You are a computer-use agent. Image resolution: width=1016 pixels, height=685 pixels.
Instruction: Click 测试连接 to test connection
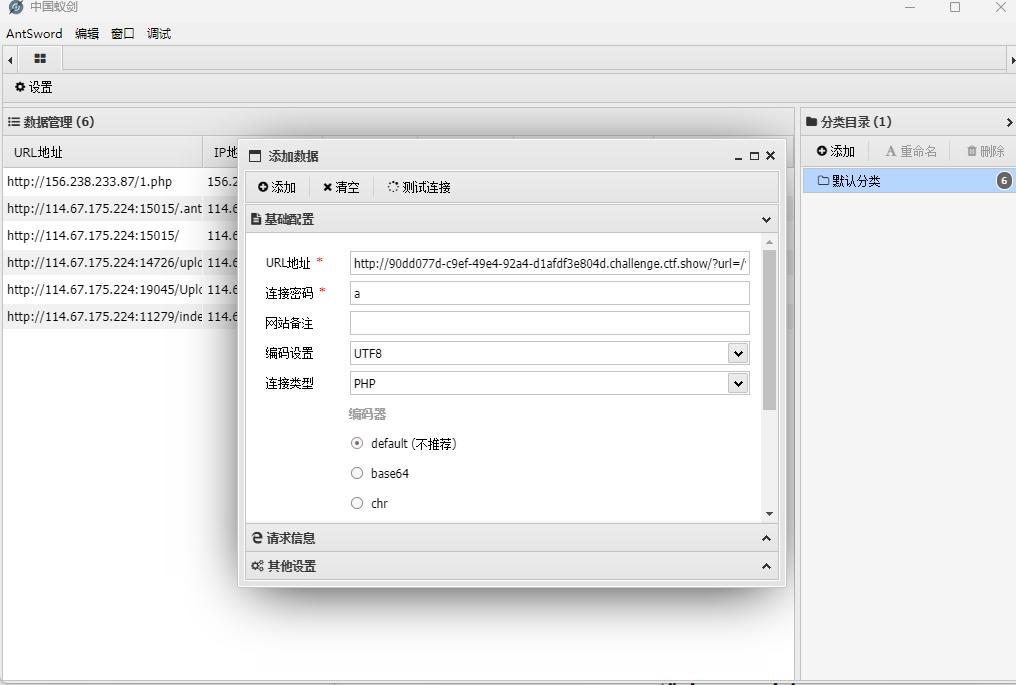click(419, 187)
